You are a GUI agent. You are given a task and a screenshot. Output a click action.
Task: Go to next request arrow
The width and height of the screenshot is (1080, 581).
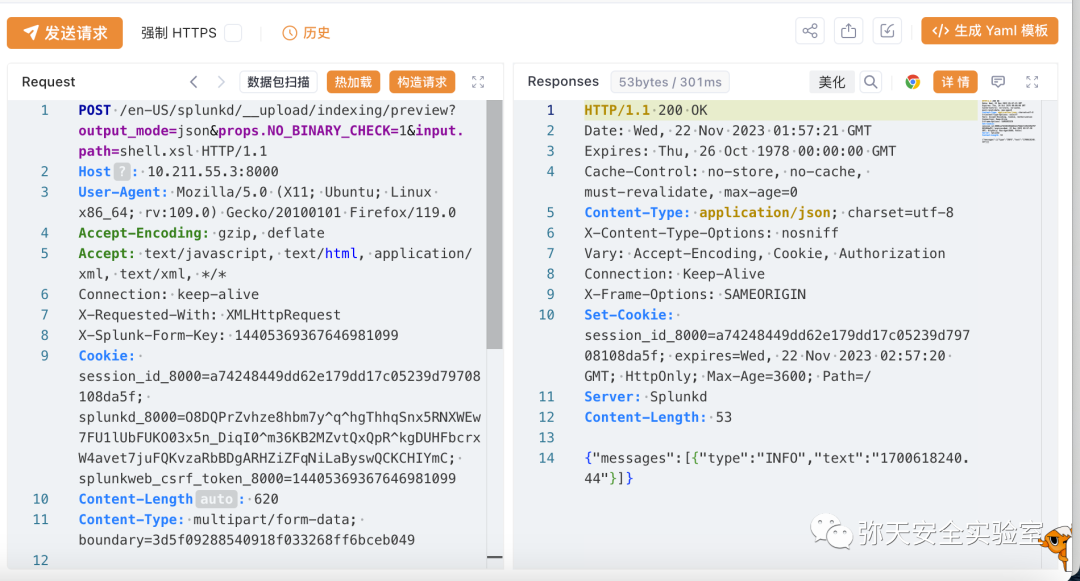(221, 82)
